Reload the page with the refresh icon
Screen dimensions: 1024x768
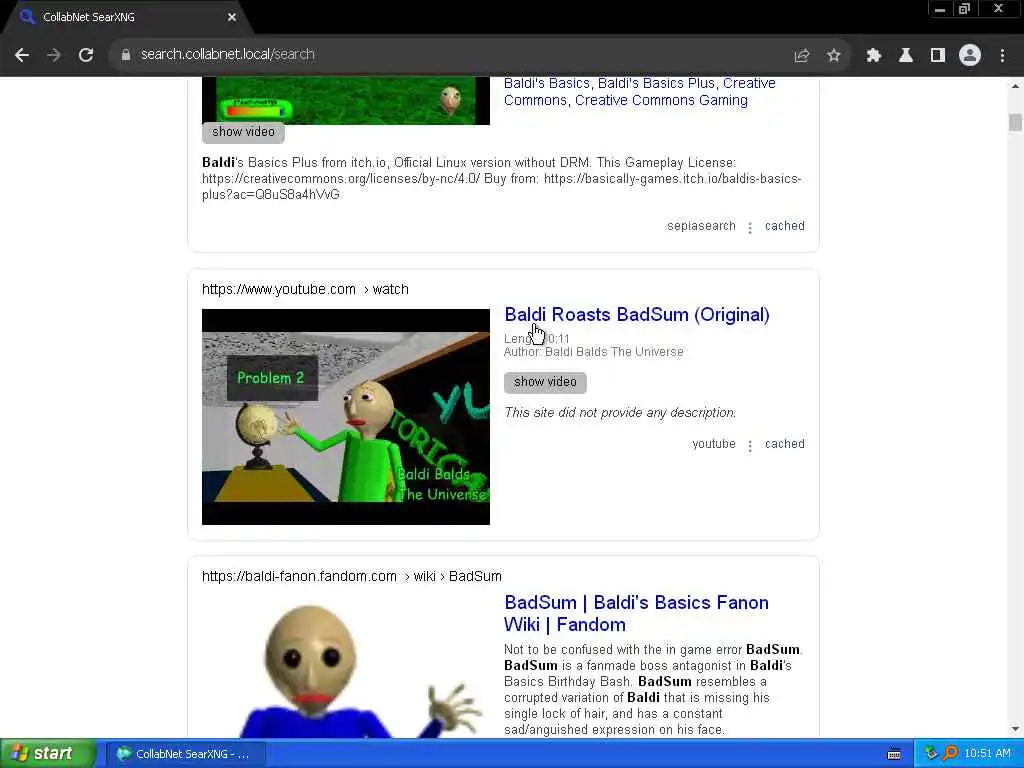tap(86, 55)
